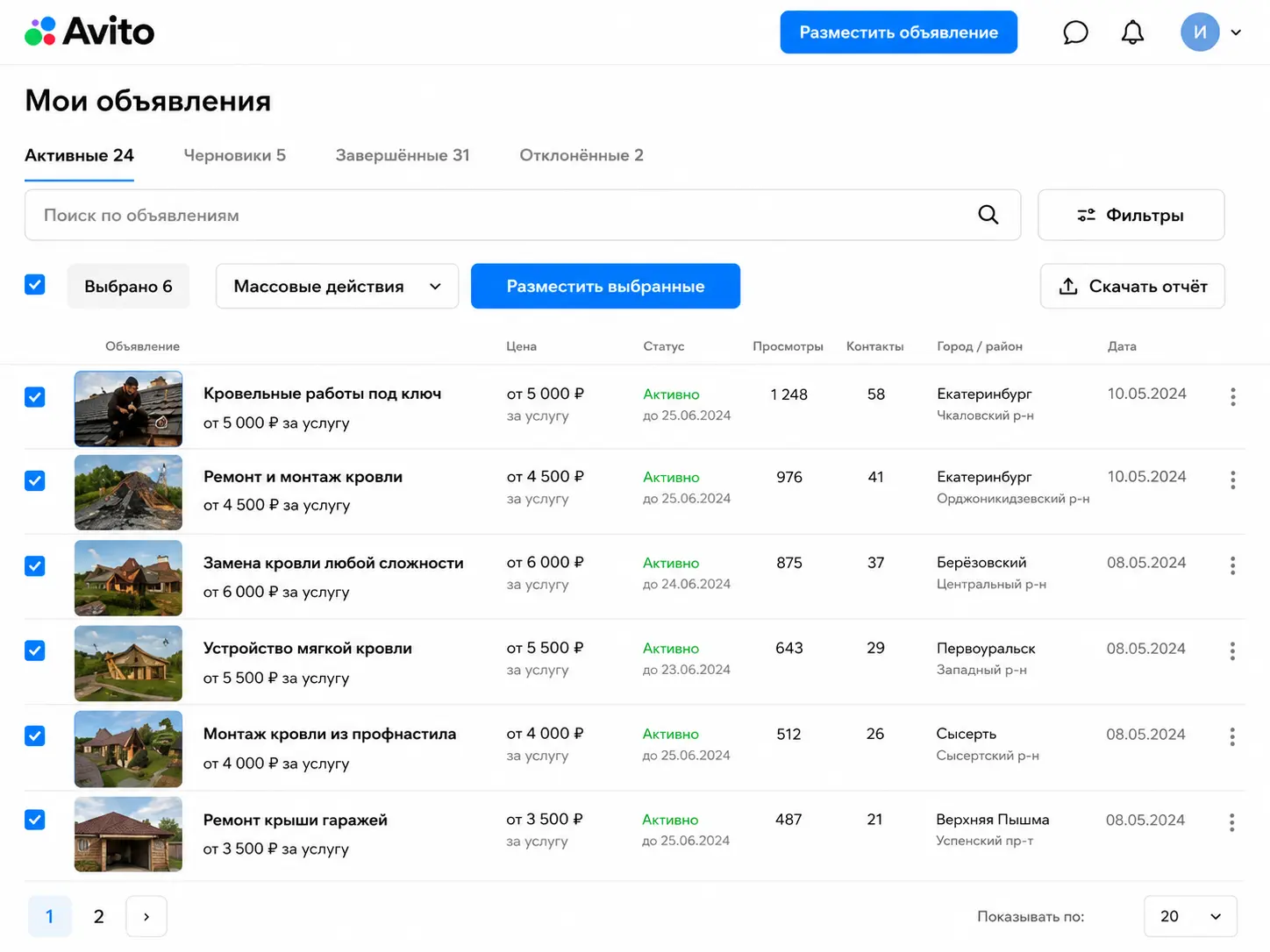1270x952 pixels.
Task: Open options menu for Ремонт и монтаж кровли
Action: pyautogui.click(x=1233, y=480)
